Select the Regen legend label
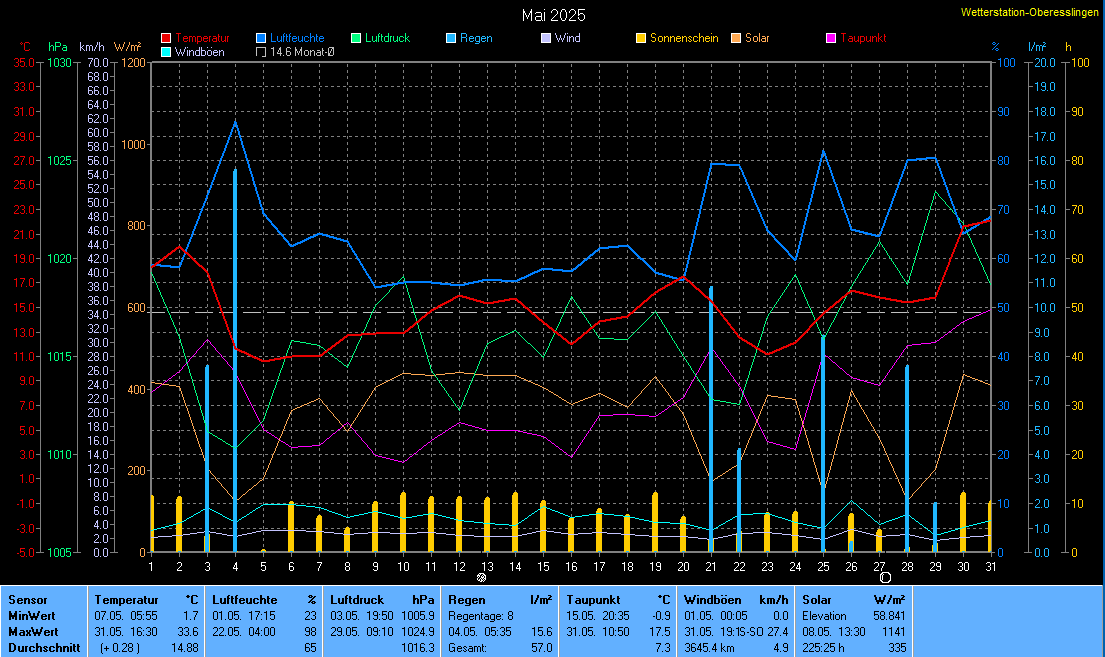 tap(476, 38)
